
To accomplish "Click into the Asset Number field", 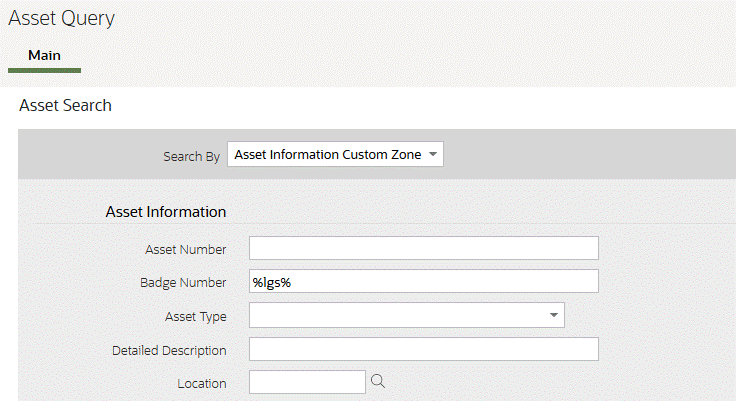I will coord(423,248).
